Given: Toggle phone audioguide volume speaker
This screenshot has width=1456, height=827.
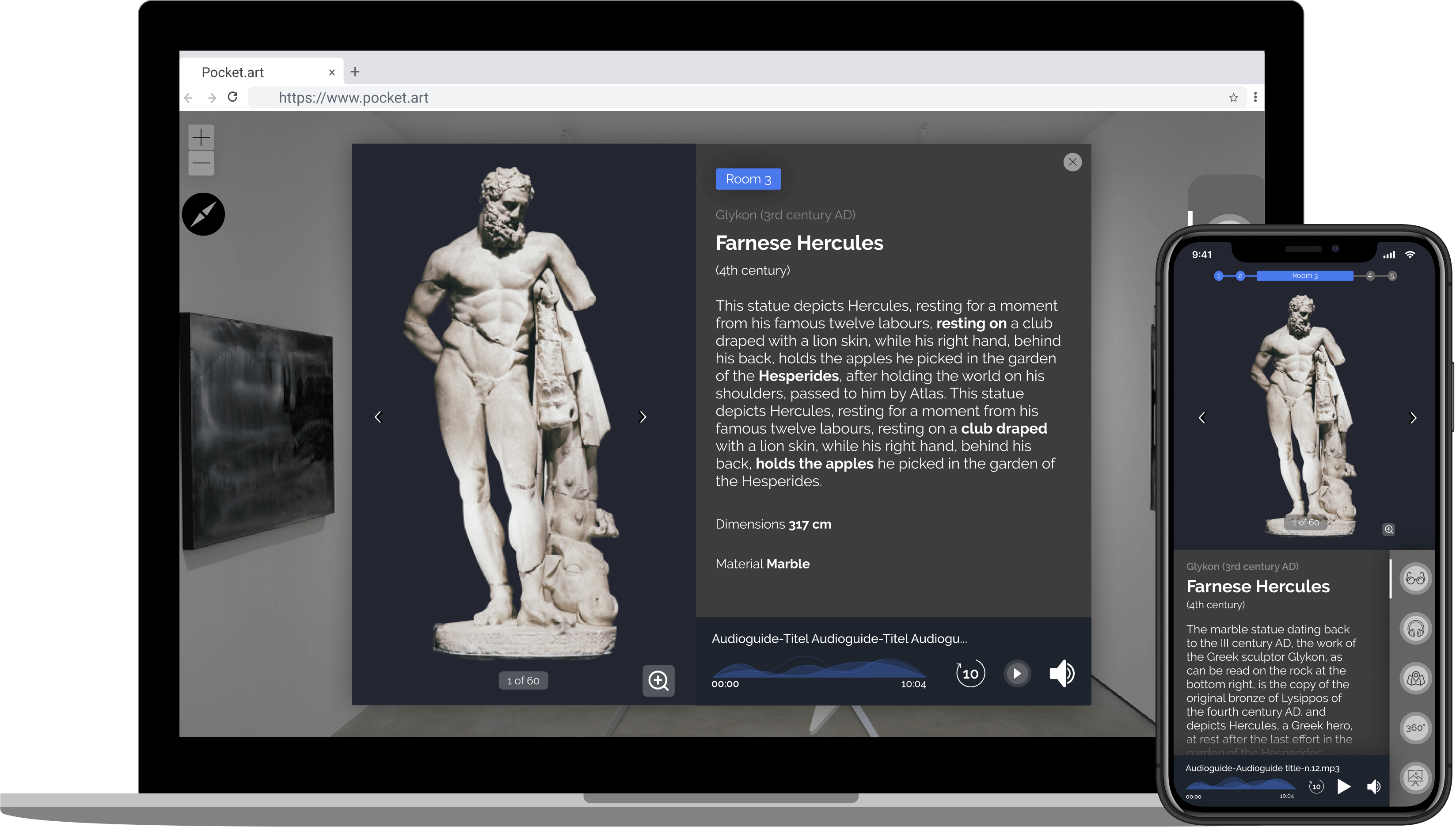Looking at the screenshot, I should click(x=1374, y=787).
